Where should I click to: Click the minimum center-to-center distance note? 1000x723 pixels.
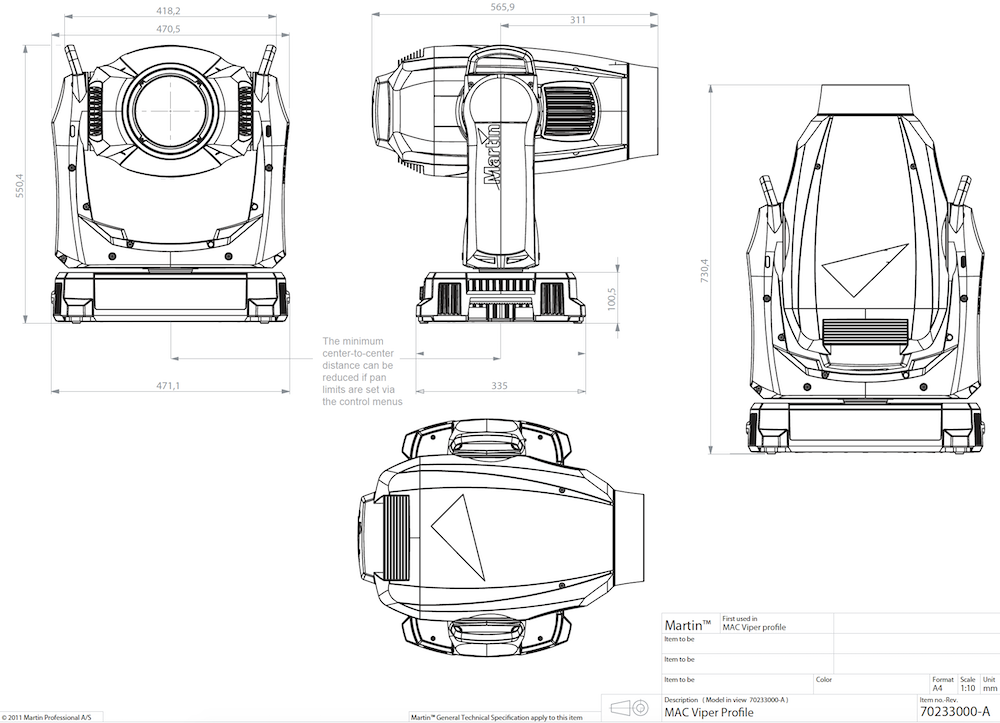coord(362,371)
